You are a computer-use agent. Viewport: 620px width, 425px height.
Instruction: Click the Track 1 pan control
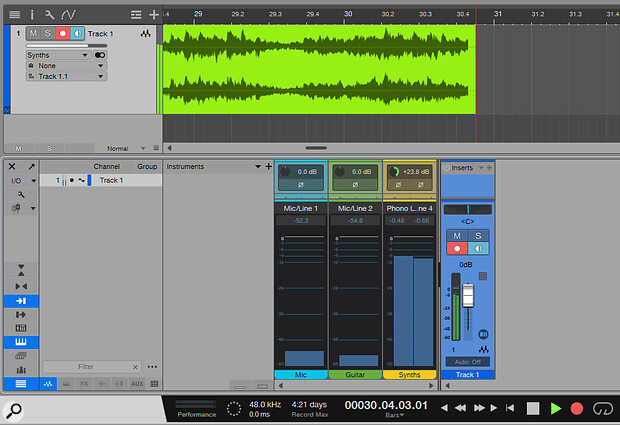tap(468, 210)
